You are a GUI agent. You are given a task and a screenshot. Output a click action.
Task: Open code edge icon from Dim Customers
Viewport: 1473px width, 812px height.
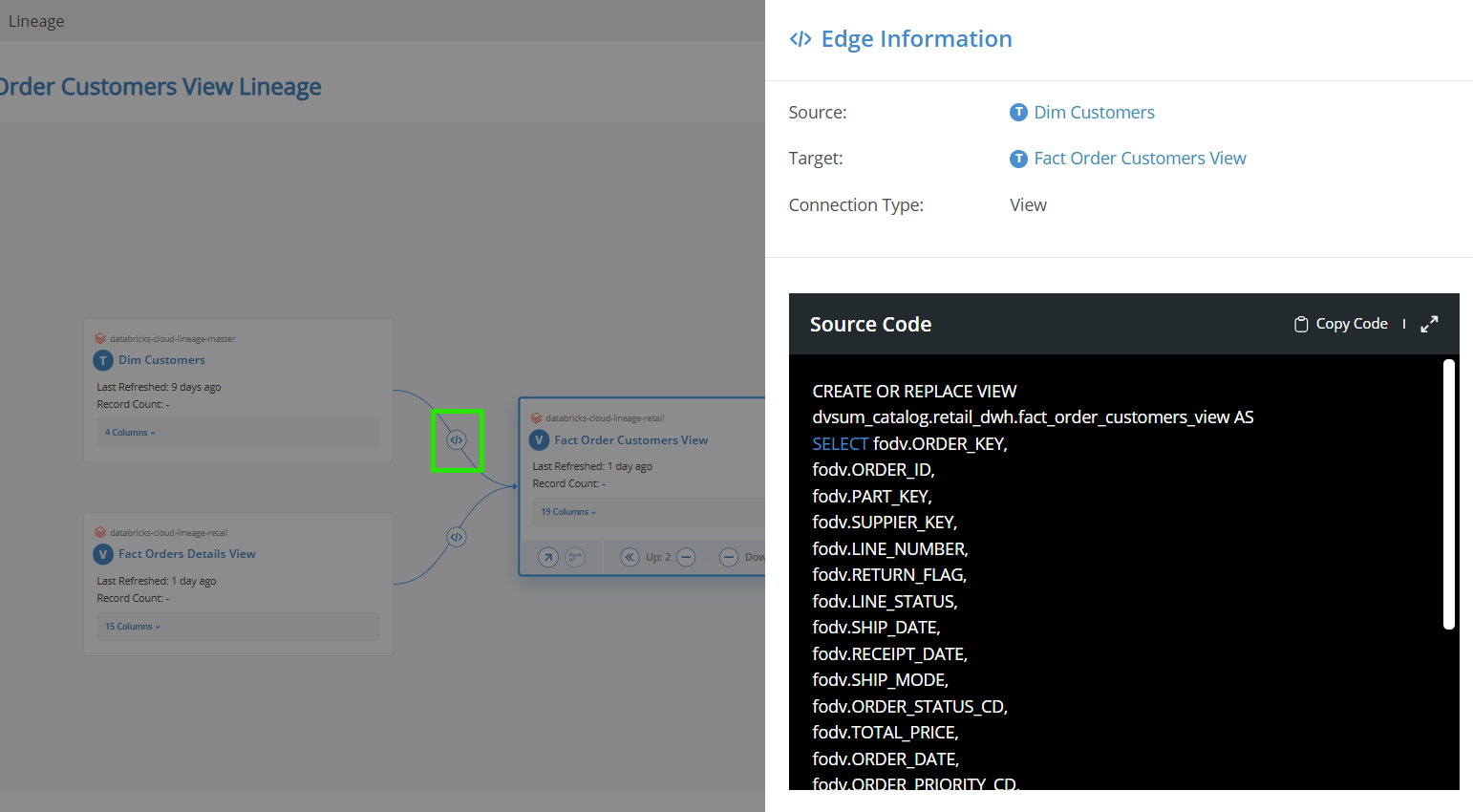[457, 440]
